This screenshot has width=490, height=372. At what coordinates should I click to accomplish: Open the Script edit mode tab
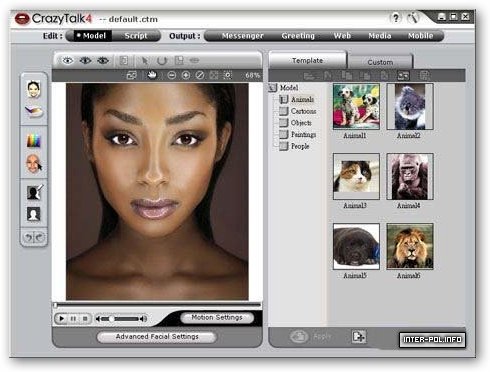[136, 36]
